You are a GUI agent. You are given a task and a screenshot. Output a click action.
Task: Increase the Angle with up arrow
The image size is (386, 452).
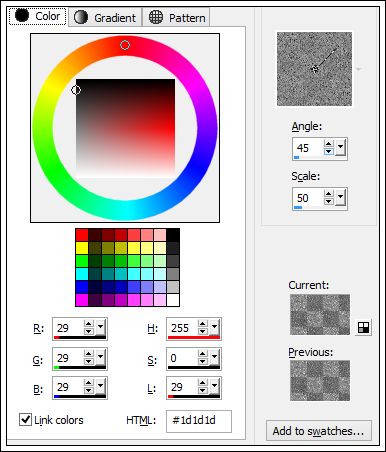(329, 144)
